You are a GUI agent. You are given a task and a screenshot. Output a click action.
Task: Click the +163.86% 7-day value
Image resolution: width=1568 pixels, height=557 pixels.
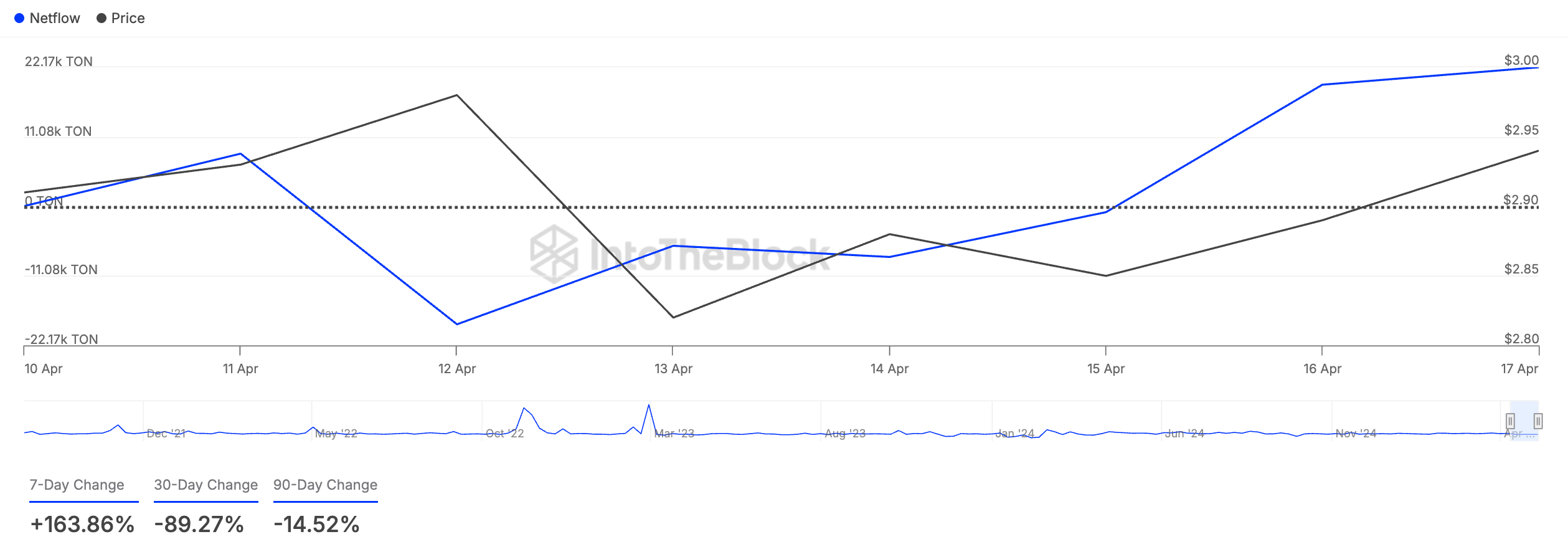(82, 525)
